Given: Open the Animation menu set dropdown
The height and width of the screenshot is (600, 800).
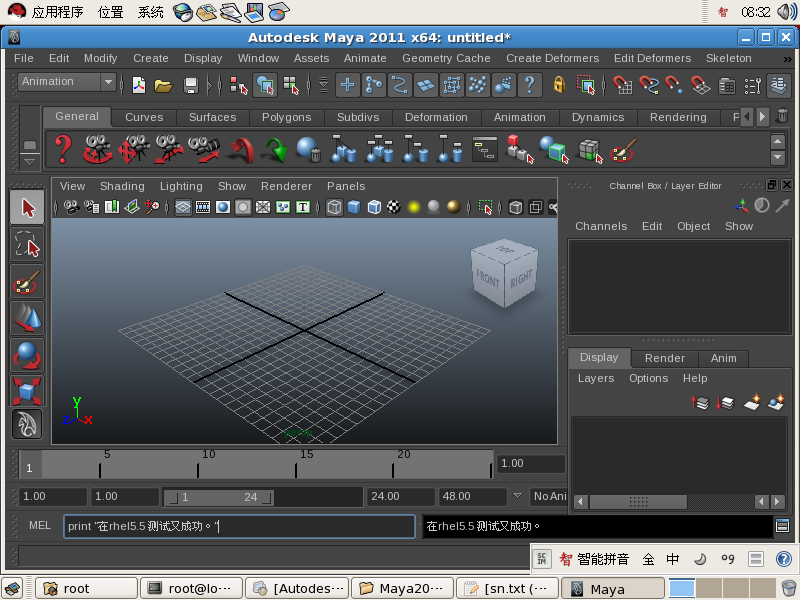Looking at the screenshot, I should point(67,82).
